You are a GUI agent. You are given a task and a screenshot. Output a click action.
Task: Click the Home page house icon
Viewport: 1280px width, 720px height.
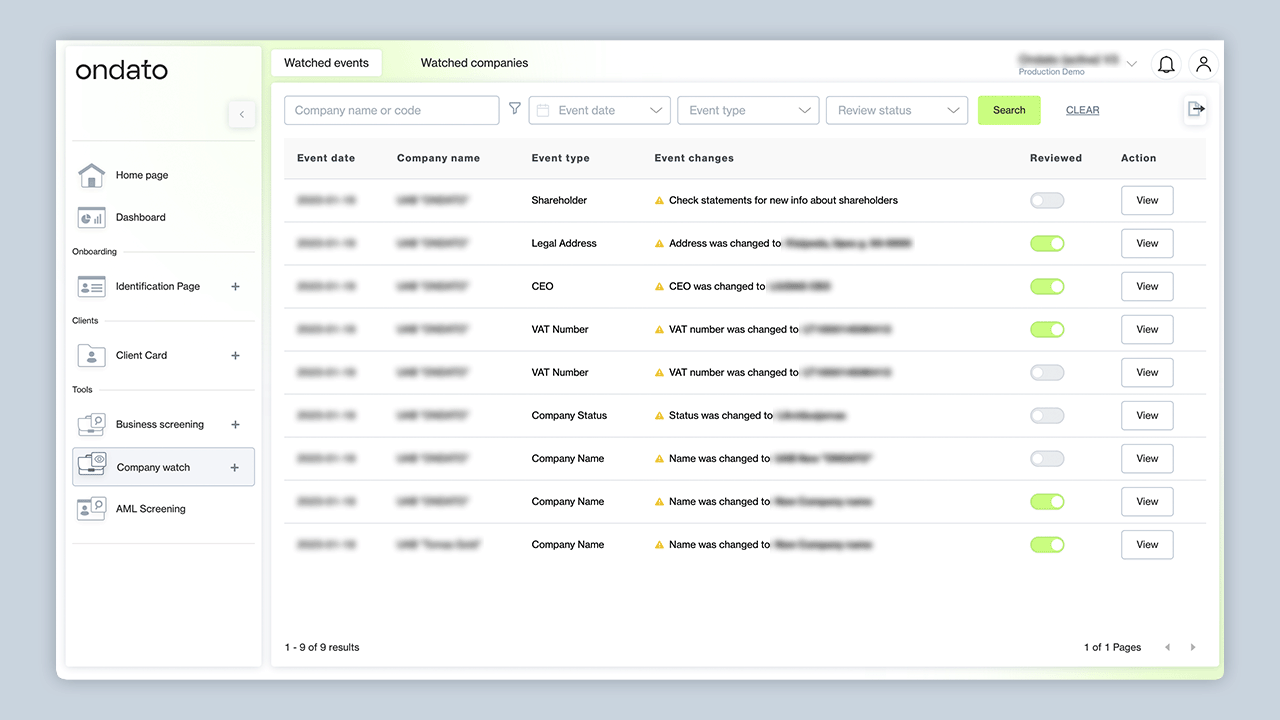(x=91, y=175)
